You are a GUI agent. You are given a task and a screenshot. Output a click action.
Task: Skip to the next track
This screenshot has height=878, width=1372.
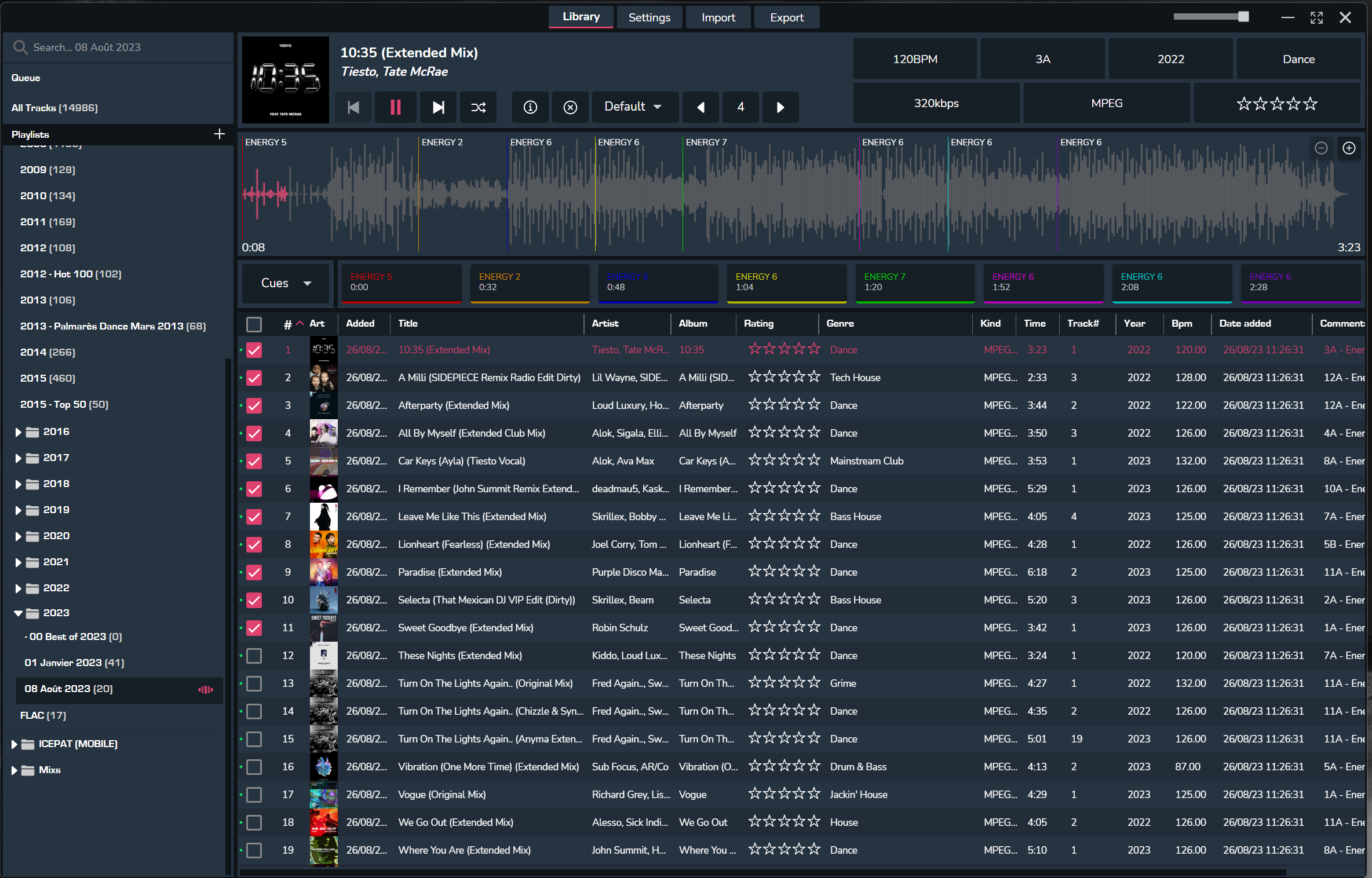[438, 107]
